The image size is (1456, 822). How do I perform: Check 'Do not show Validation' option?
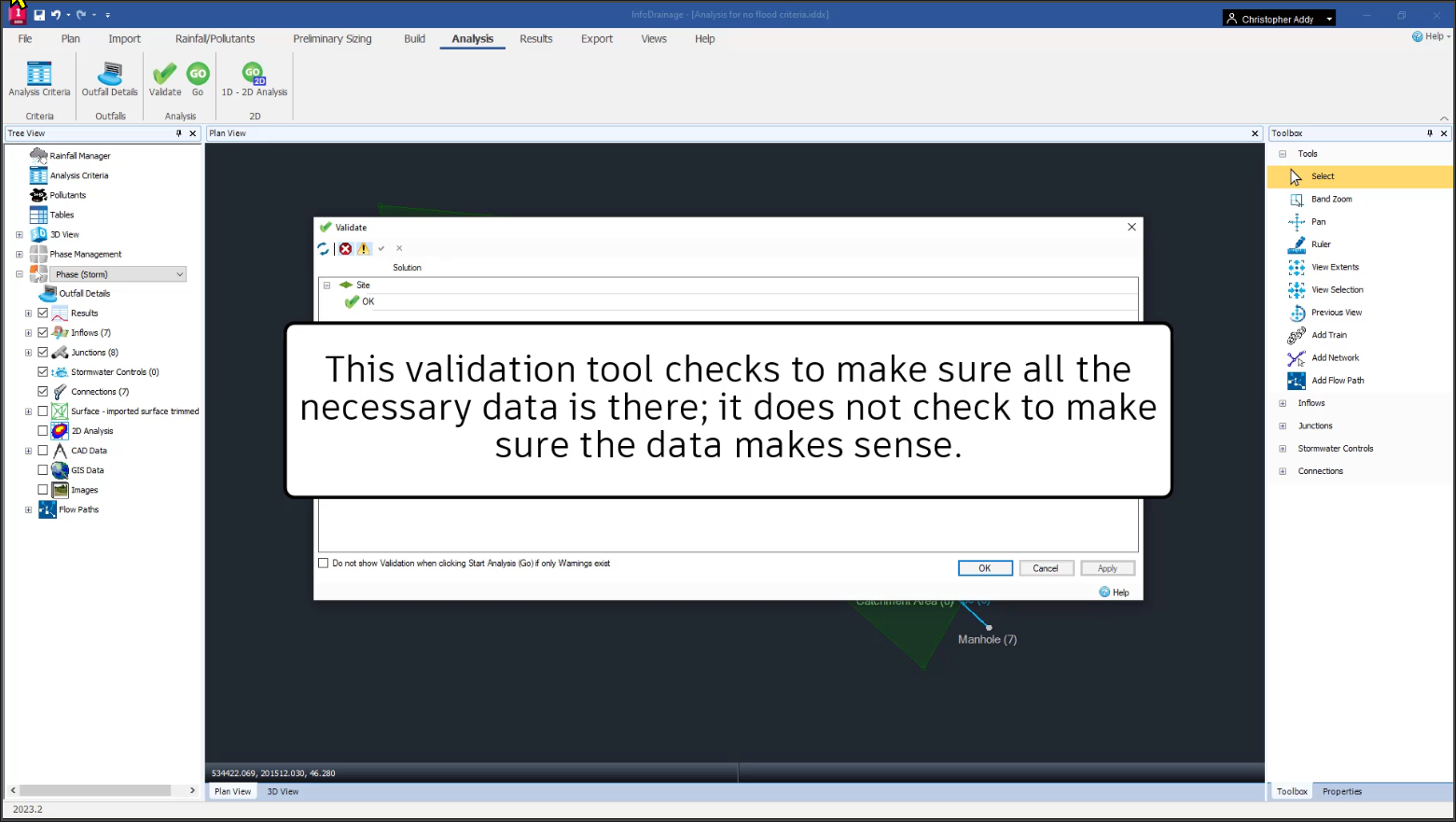324,564
